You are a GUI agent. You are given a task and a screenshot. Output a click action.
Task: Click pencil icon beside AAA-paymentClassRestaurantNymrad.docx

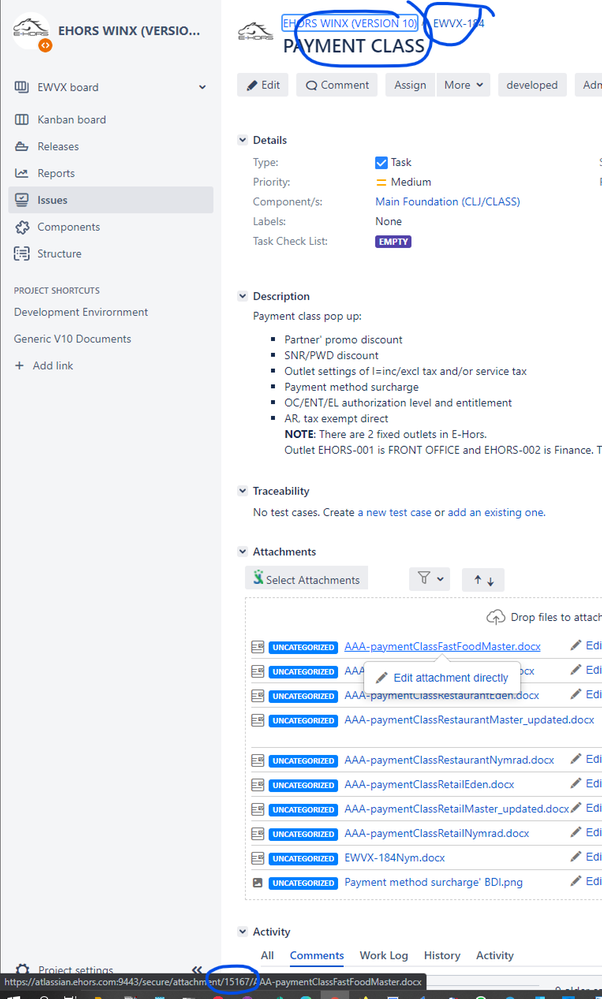pos(575,759)
